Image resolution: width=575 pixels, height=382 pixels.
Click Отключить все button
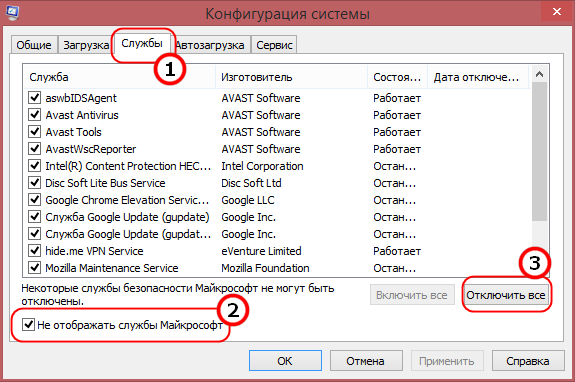[506, 295]
